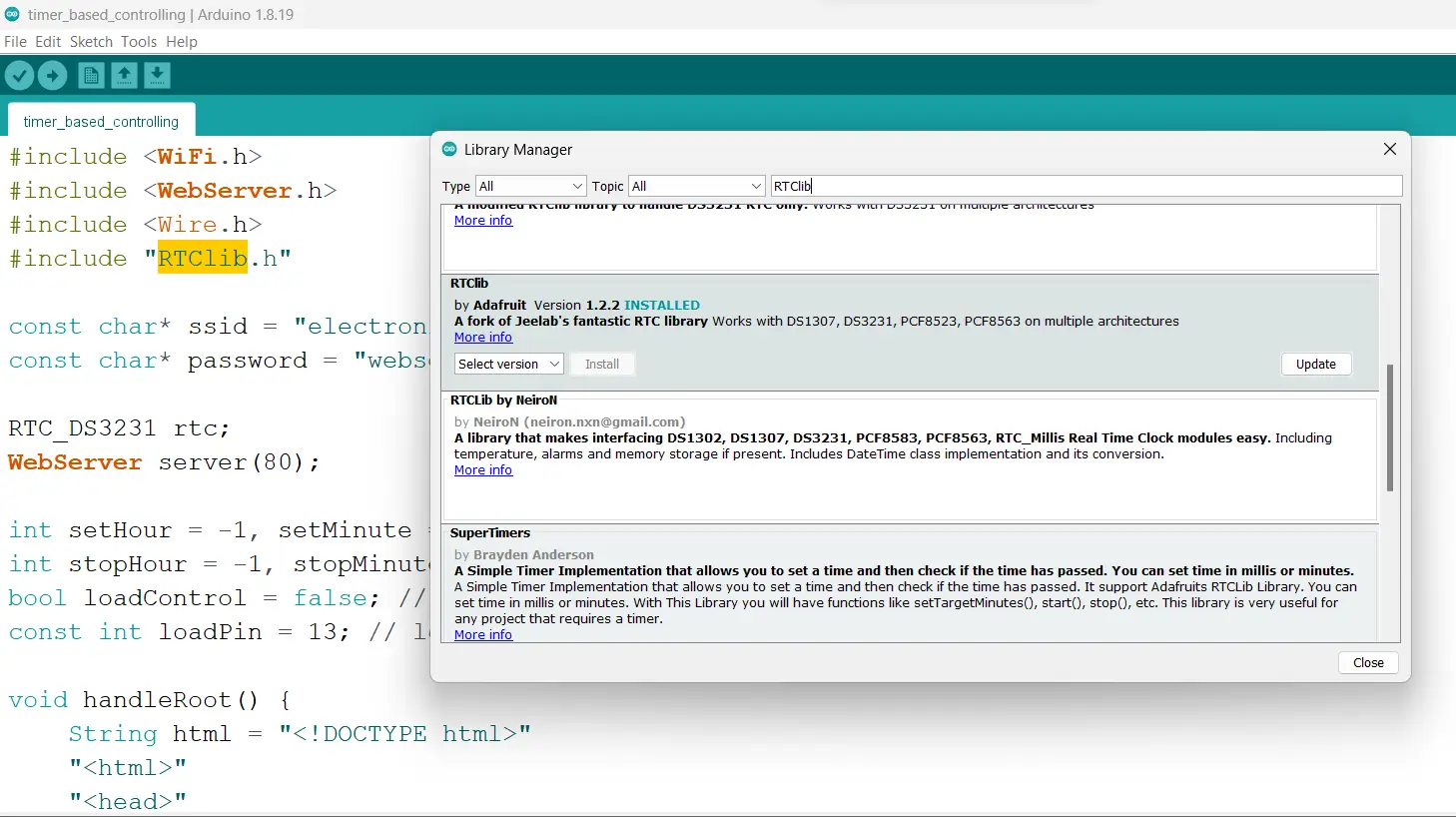Expand the Topic filter dropdown
This screenshot has width=1456, height=817.
[x=696, y=186]
